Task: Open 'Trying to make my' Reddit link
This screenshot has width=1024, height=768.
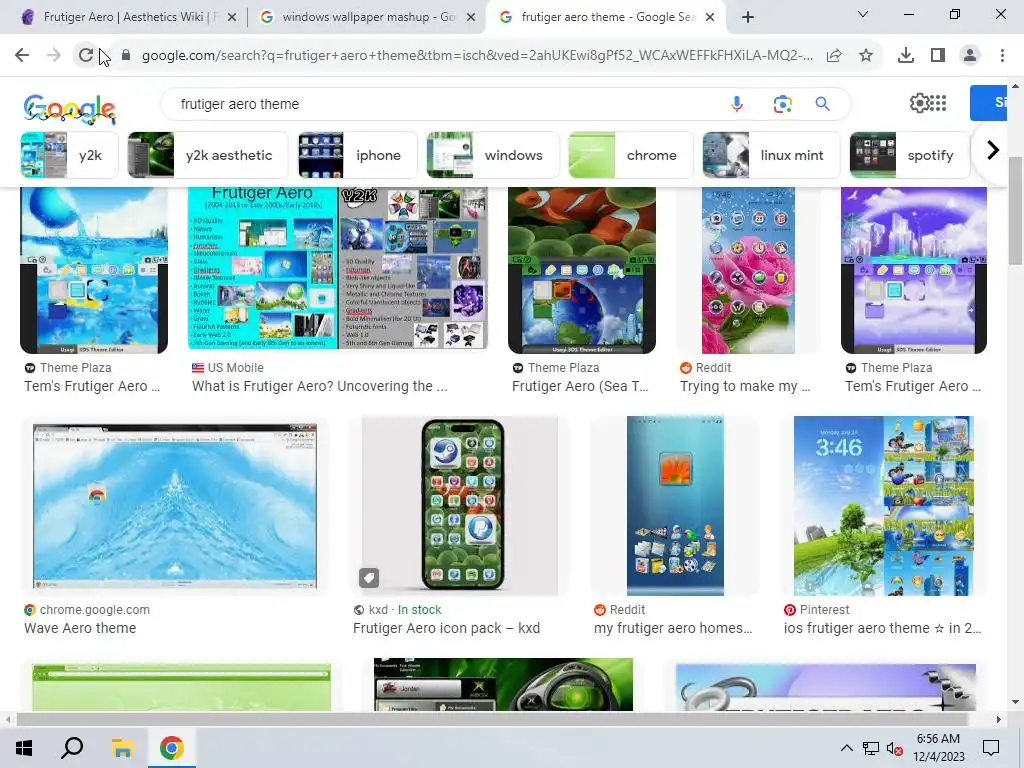Action: click(745, 386)
